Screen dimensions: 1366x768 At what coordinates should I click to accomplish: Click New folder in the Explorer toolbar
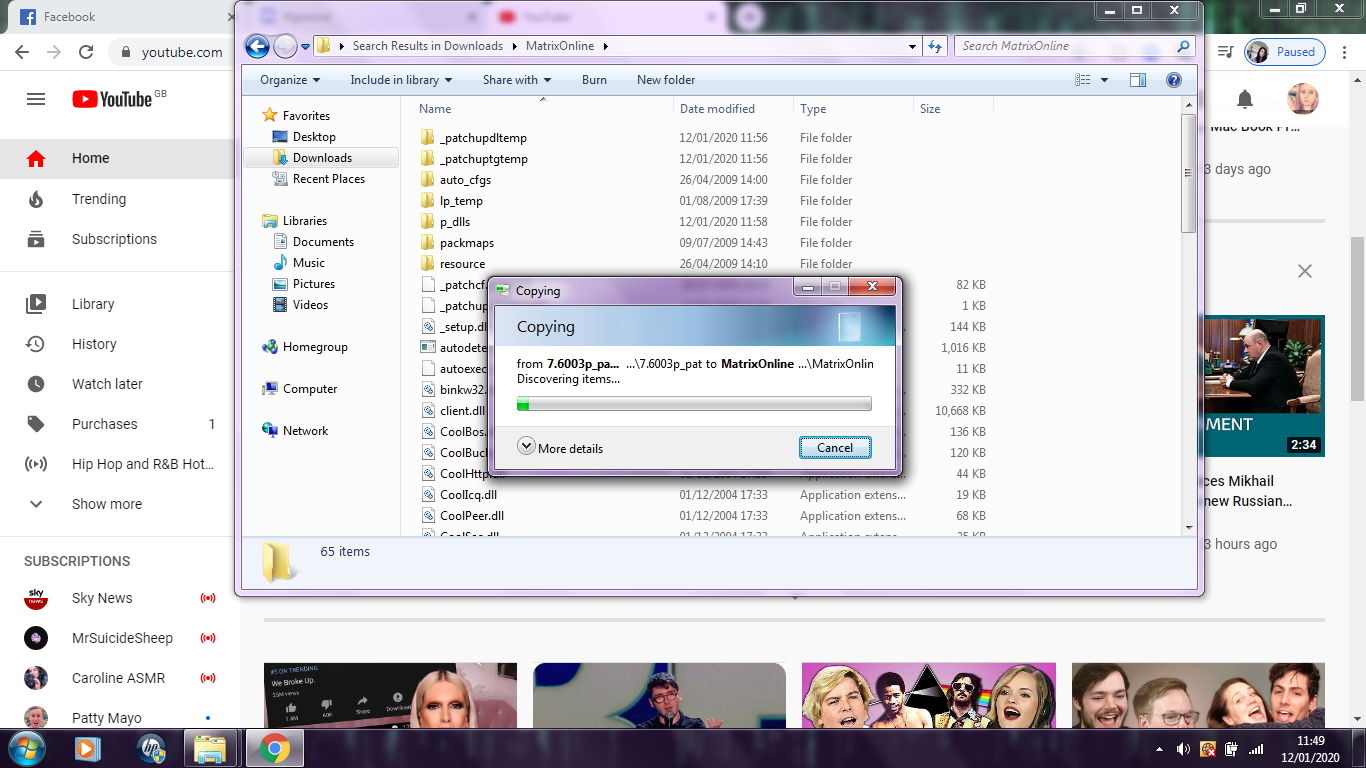[666, 80]
